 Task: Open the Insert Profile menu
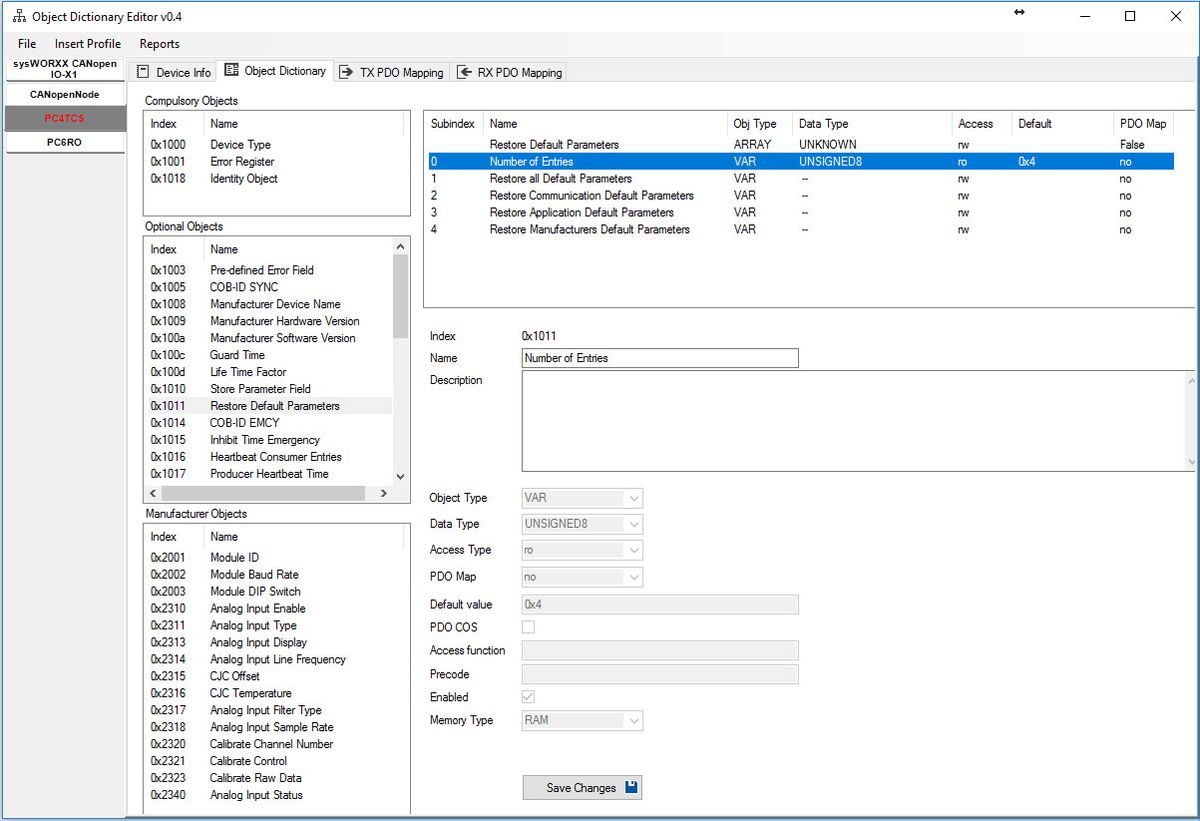[87, 43]
